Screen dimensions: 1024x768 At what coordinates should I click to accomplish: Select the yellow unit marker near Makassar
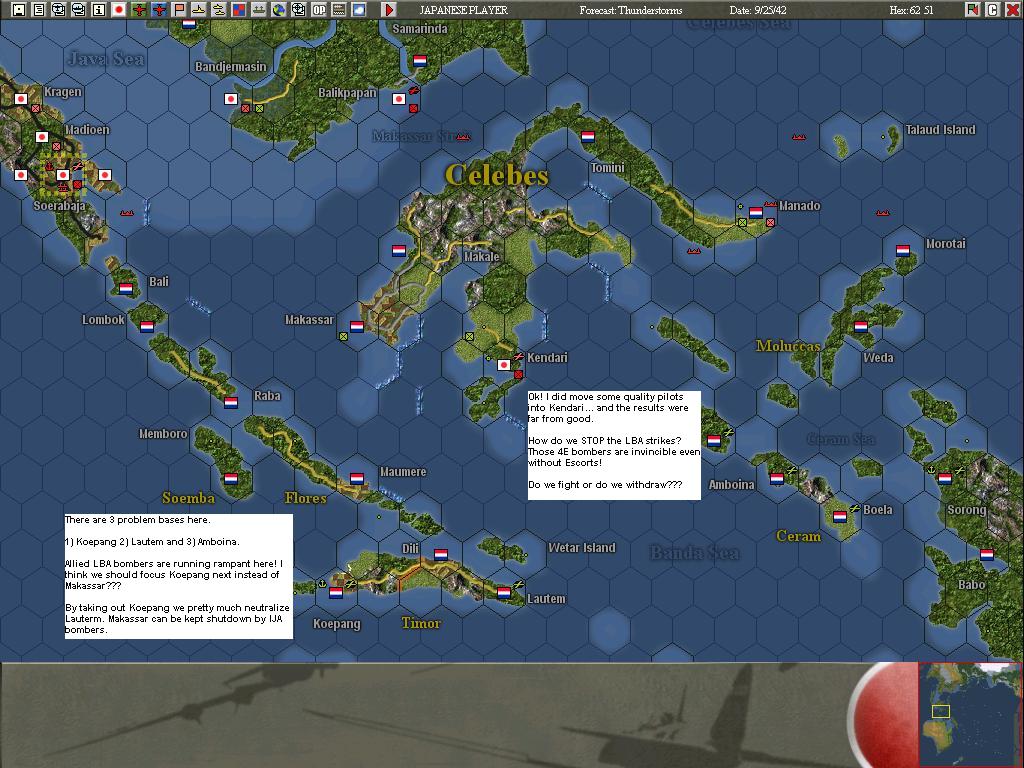click(x=343, y=336)
